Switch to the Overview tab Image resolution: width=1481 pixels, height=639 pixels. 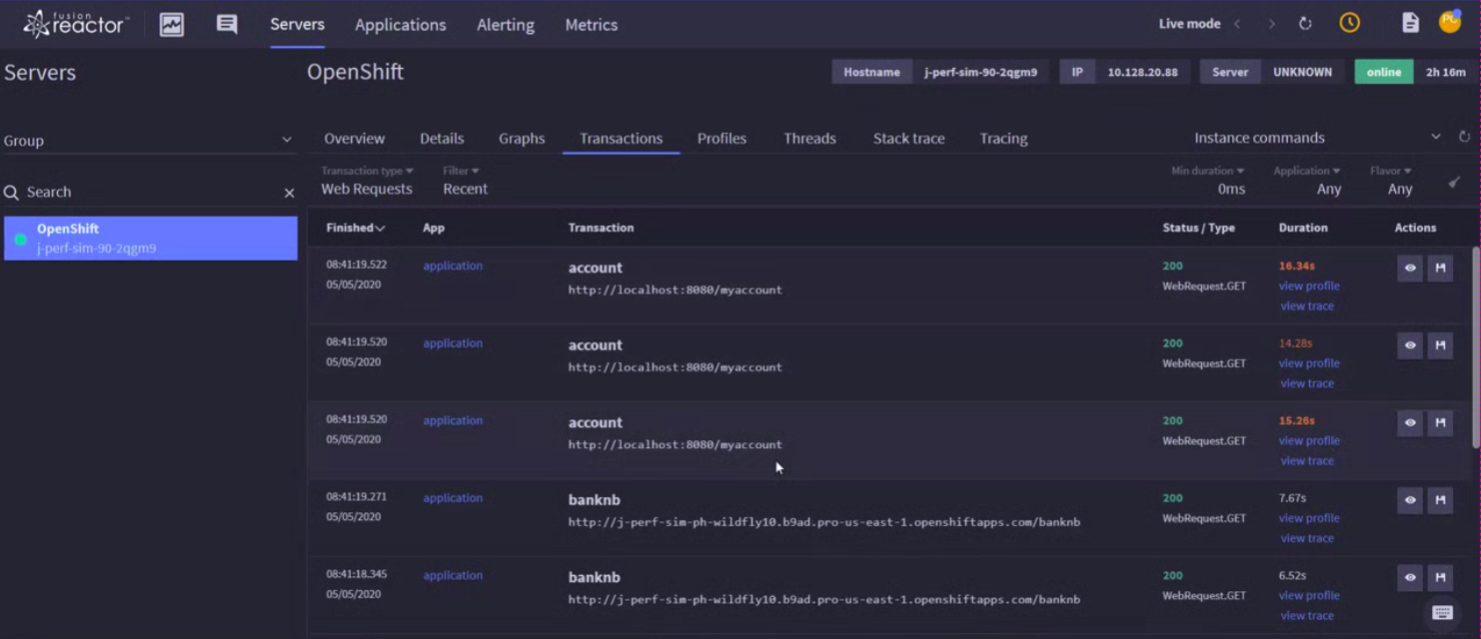pyautogui.click(x=354, y=139)
